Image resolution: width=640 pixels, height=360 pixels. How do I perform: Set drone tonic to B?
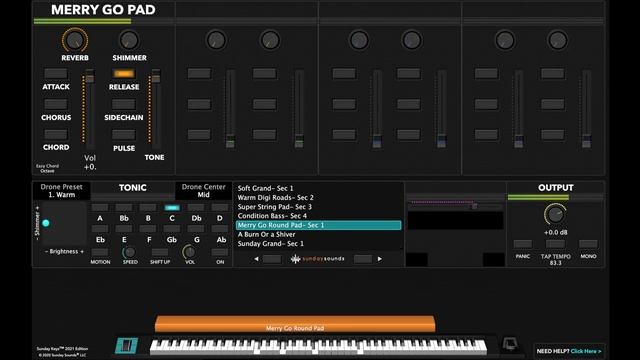(x=148, y=208)
